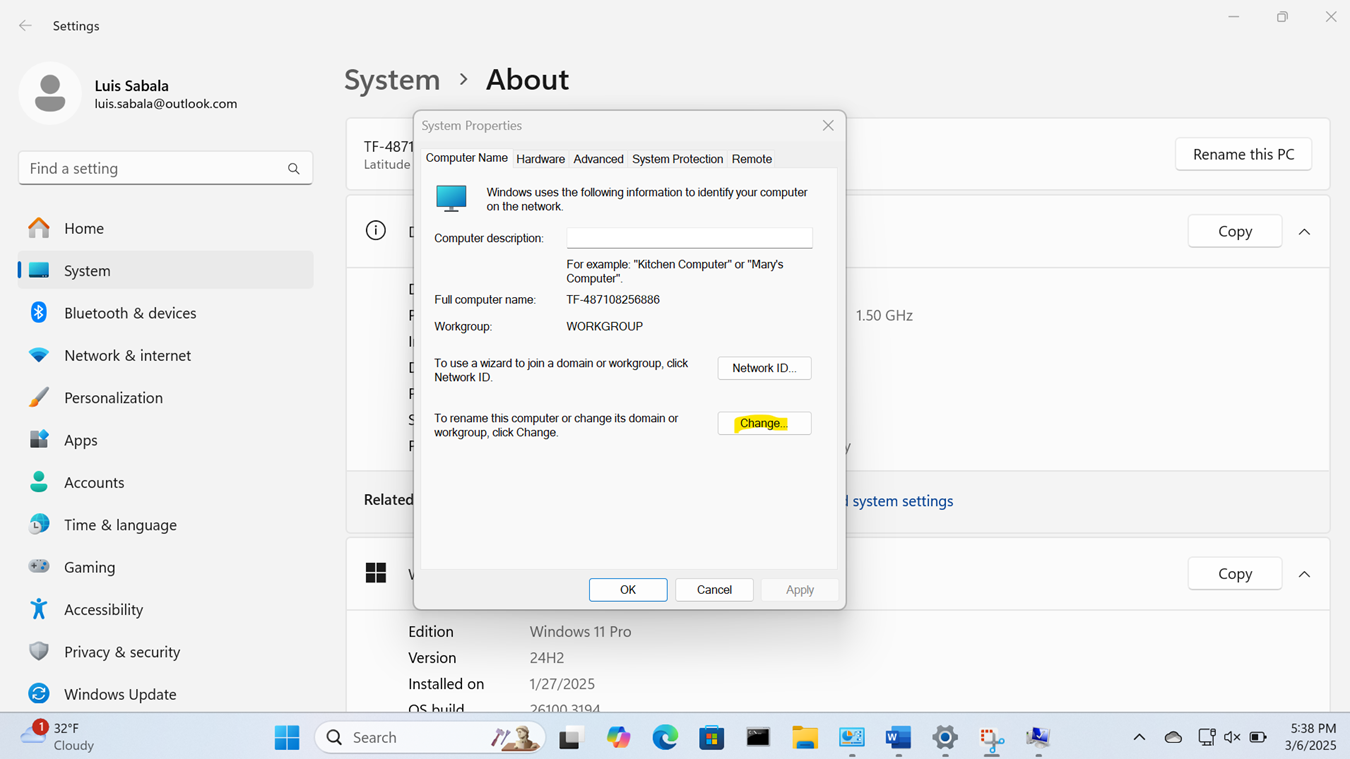Click Computer description input field
This screenshot has width=1350, height=759.
[689, 238]
